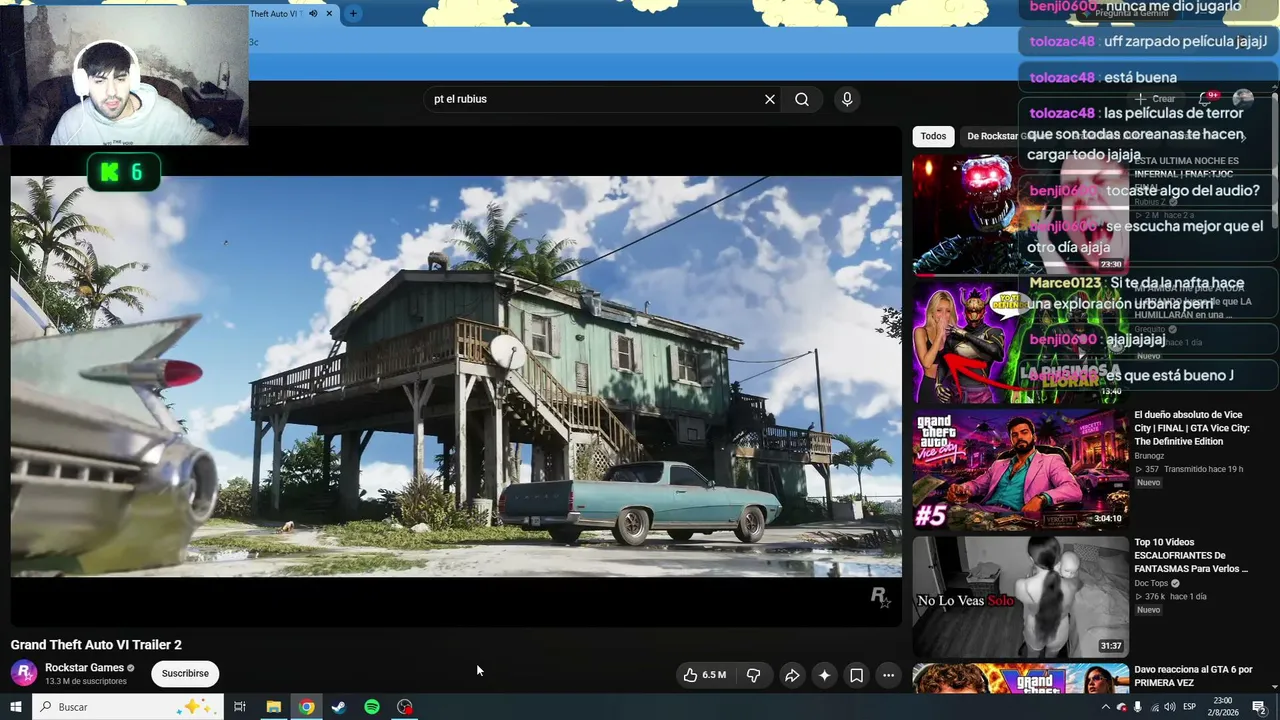Like the Grand Theft Auto VI trailer
Viewport: 1280px width, 720px height.
coord(704,675)
